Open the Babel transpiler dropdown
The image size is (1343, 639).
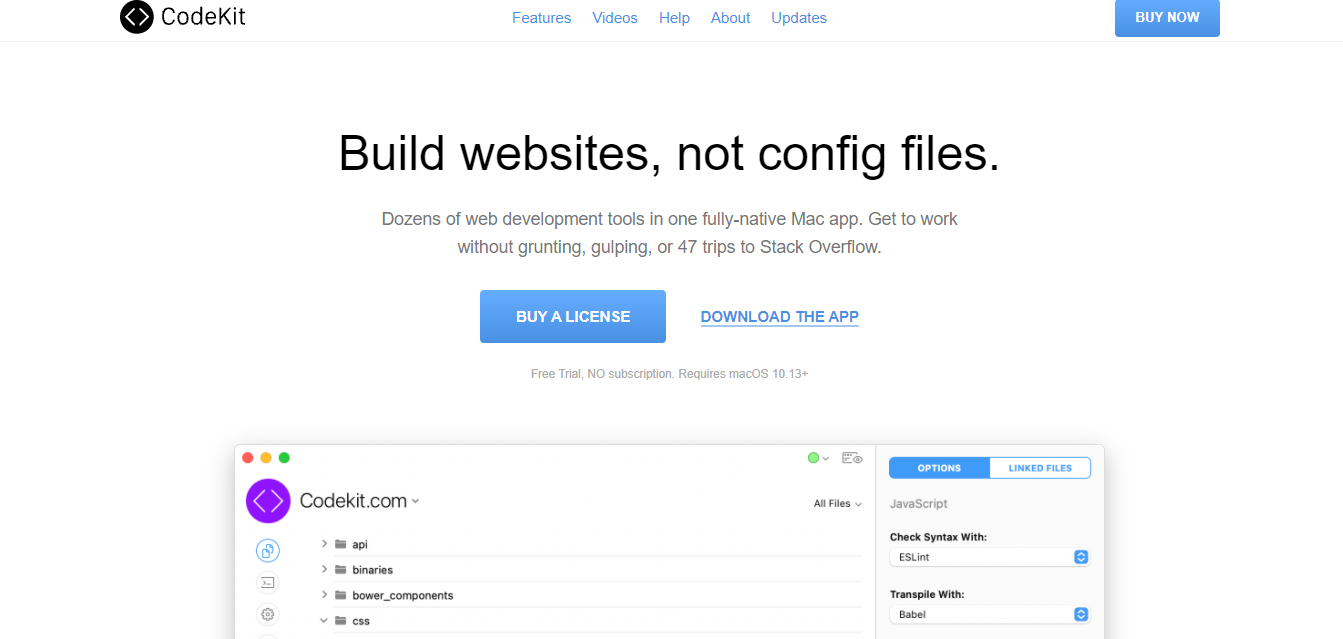pyautogui.click(x=989, y=614)
